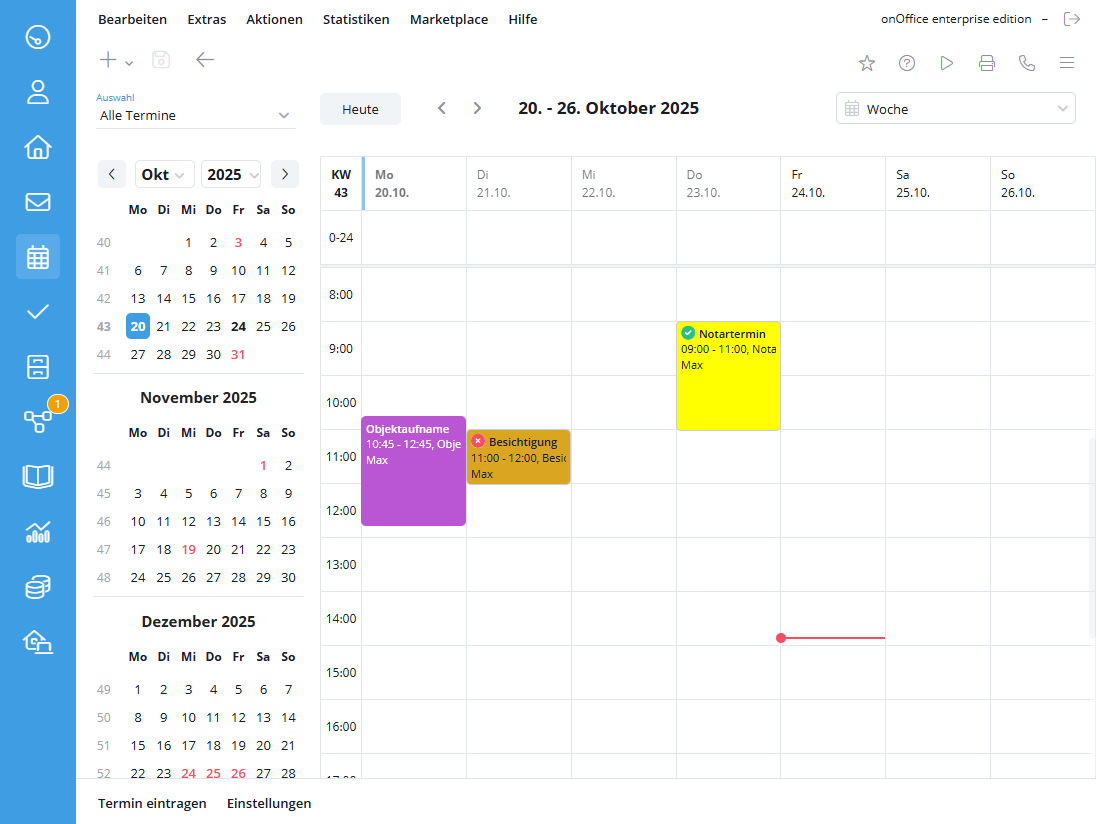The height and width of the screenshot is (824, 1096).
Task: Open the Statistiken menu
Action: point(356,19)
